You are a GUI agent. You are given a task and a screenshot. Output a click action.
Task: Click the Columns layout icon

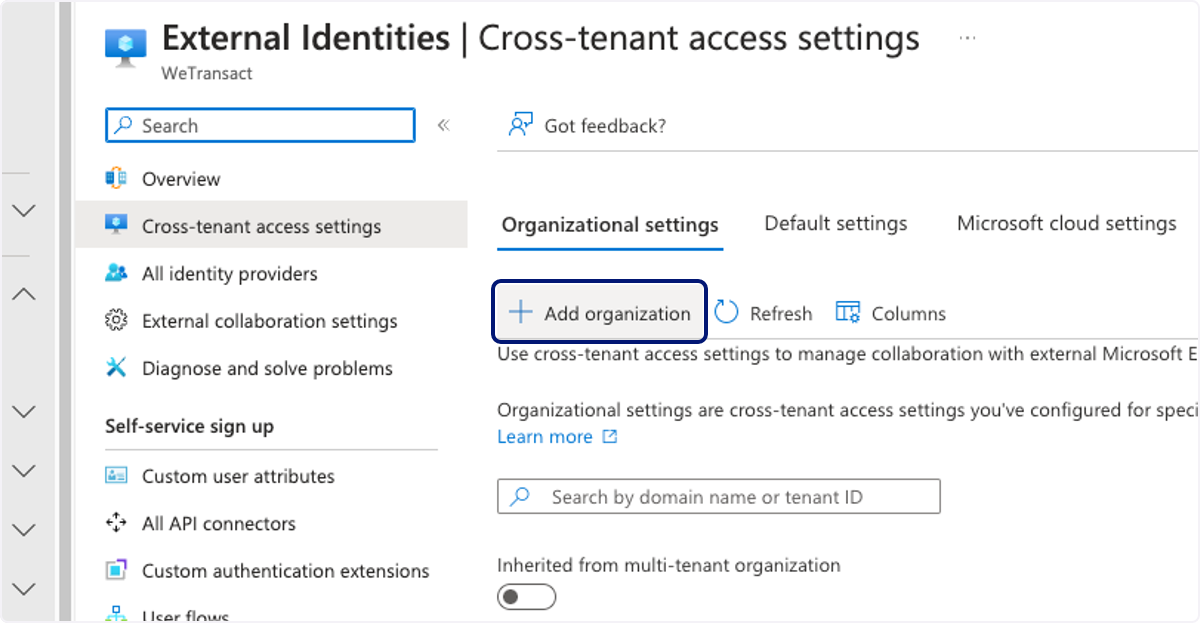coord(848,313)
